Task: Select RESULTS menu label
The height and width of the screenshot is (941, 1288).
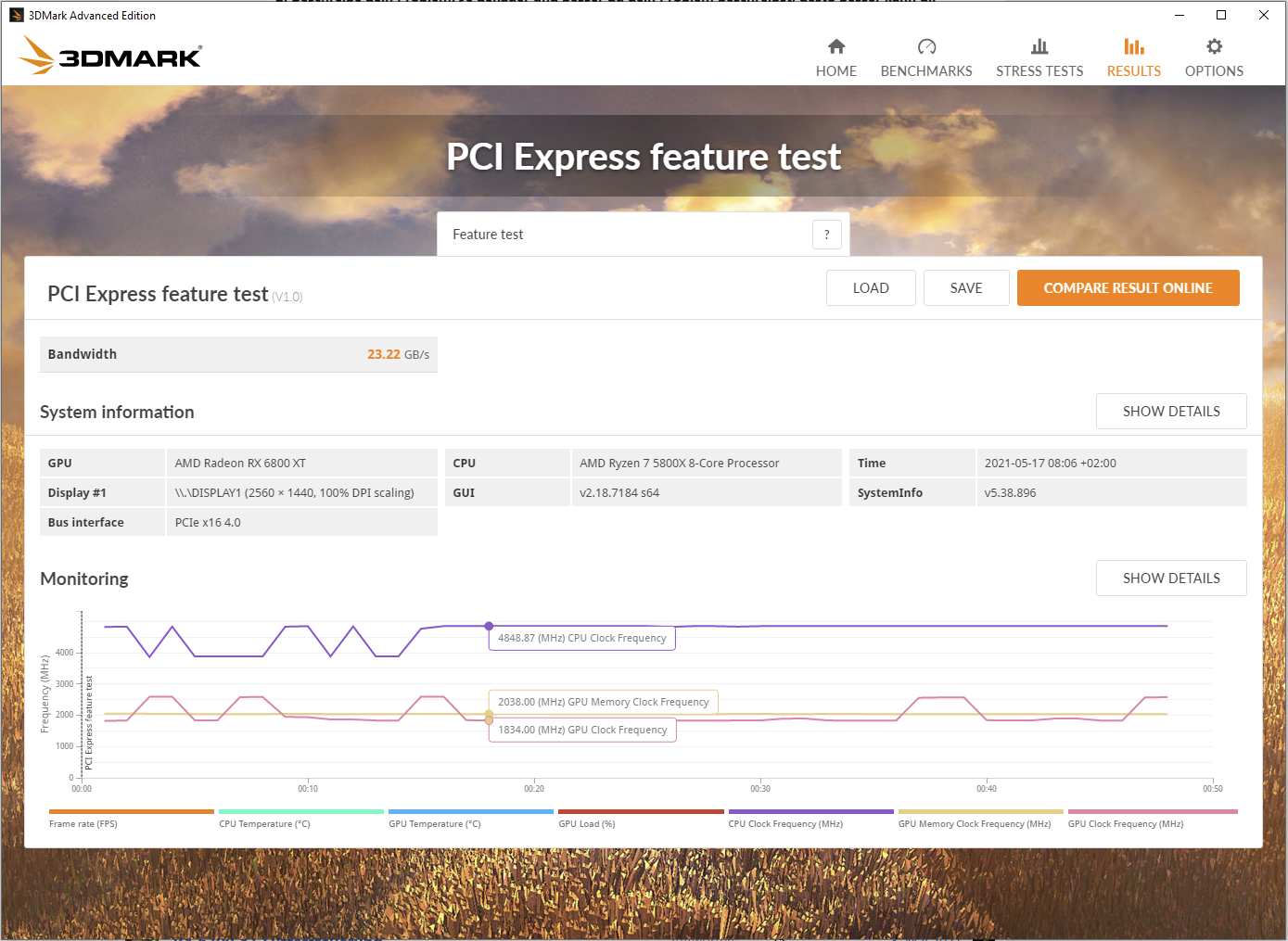Action: [1134, 71]
